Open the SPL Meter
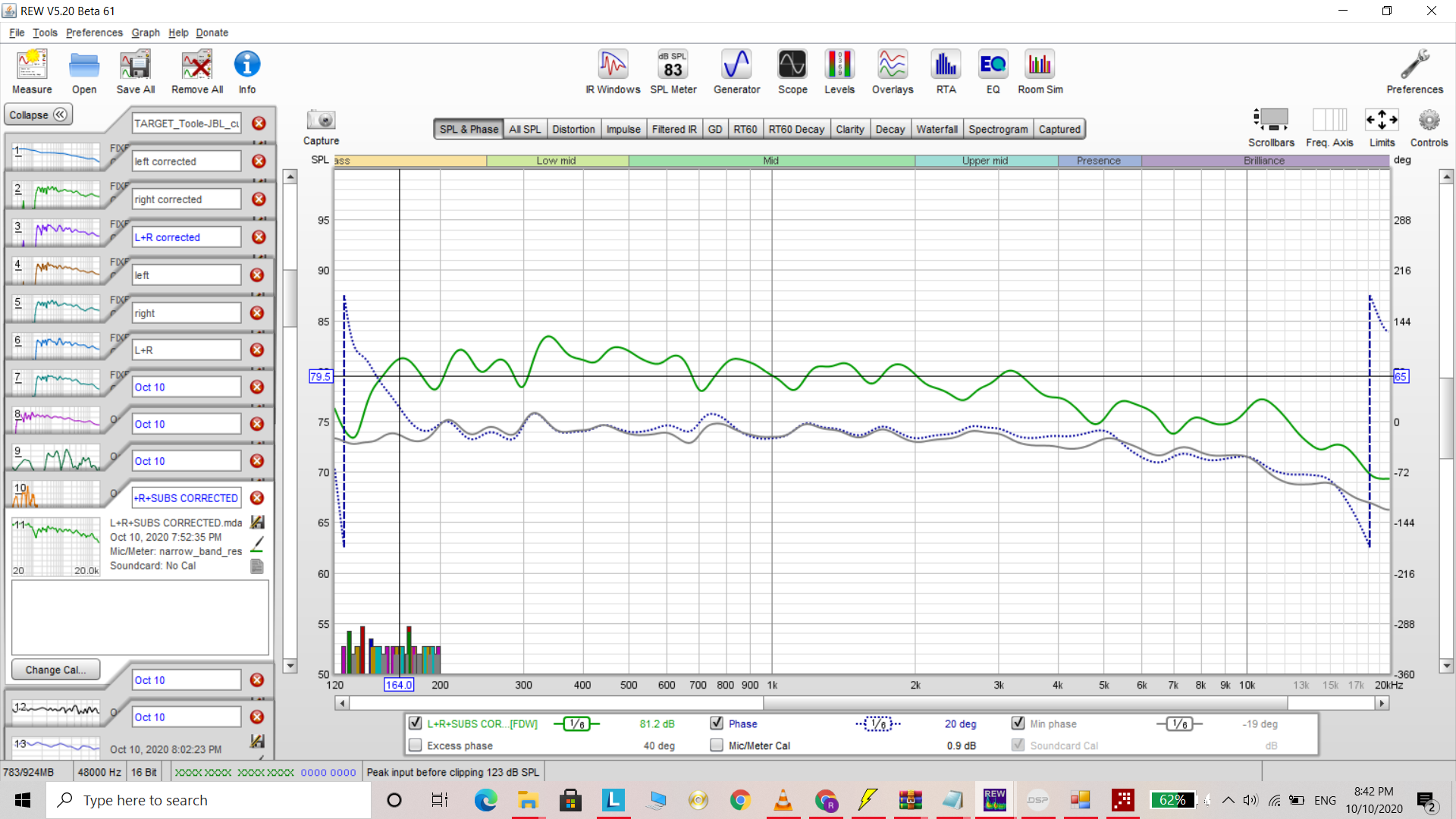Image resolution: width=1456 pixels, height=819 pixels. click(x=673, y=72)
